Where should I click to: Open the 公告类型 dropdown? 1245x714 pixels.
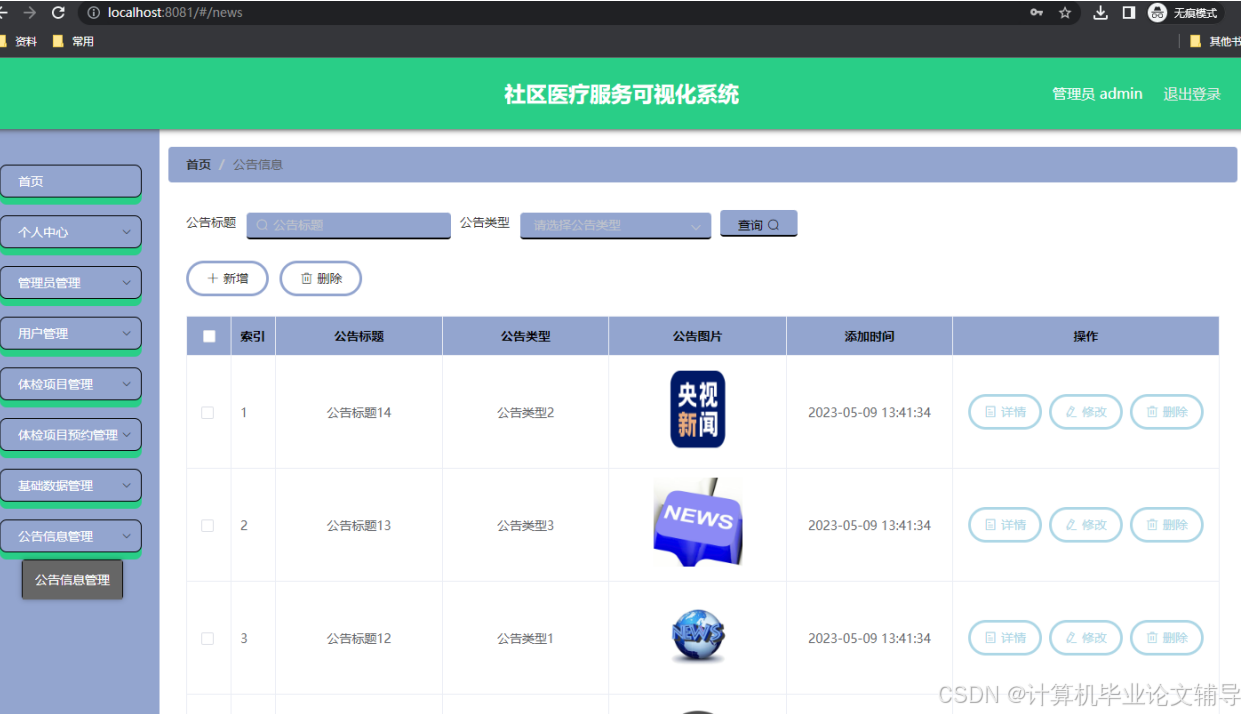pyautogui.click(x=614, y=226)
